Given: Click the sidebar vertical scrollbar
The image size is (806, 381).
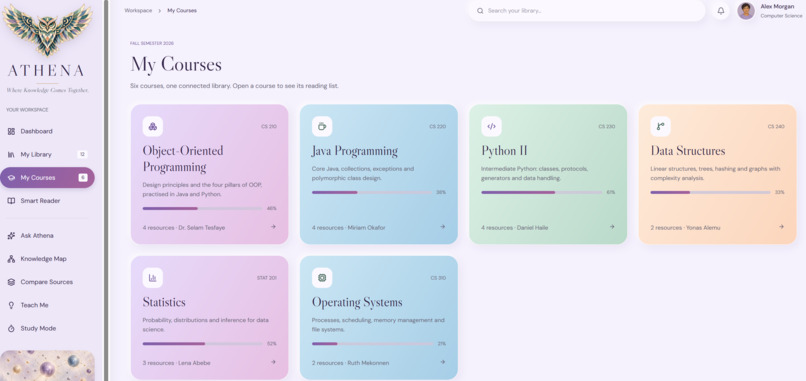Looking at the screenshot, I should pos(106,190).
